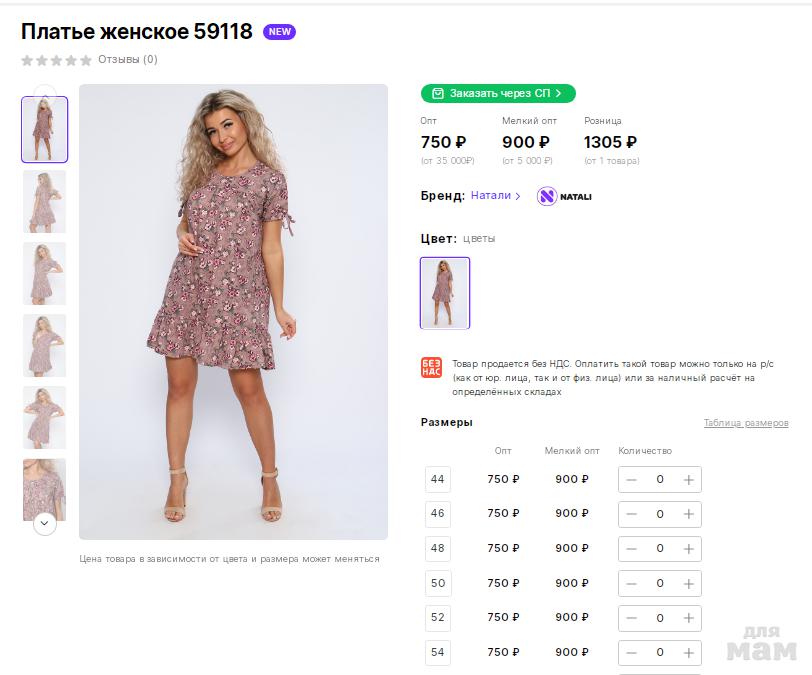The height and width of the screenshot is (675, 812).
Task: Select the 'цветы' color swatch
Action: [x=445, y=293]
